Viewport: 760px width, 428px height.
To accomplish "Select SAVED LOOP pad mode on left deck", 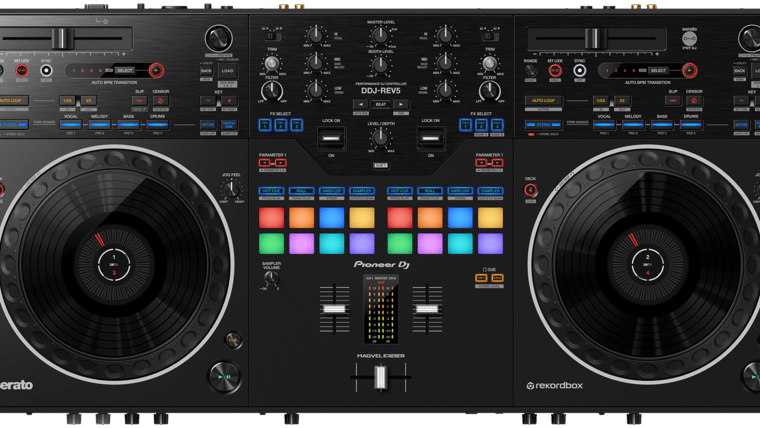I will pyautogui.click(x=332, y=191).
